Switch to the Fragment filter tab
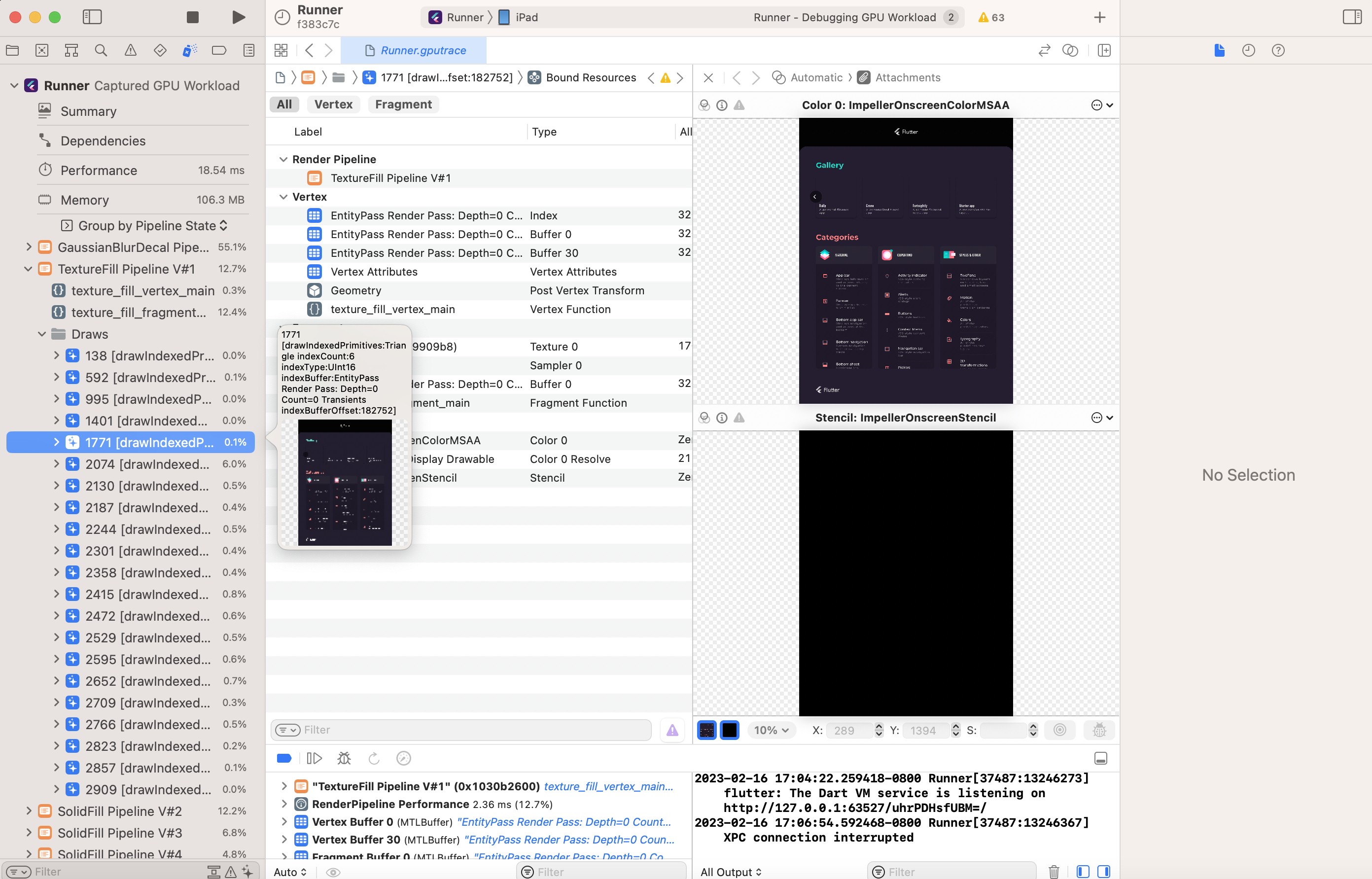The width and height of the screenshot is (1372, 879). pyautogui.click(x=403, y=105)
